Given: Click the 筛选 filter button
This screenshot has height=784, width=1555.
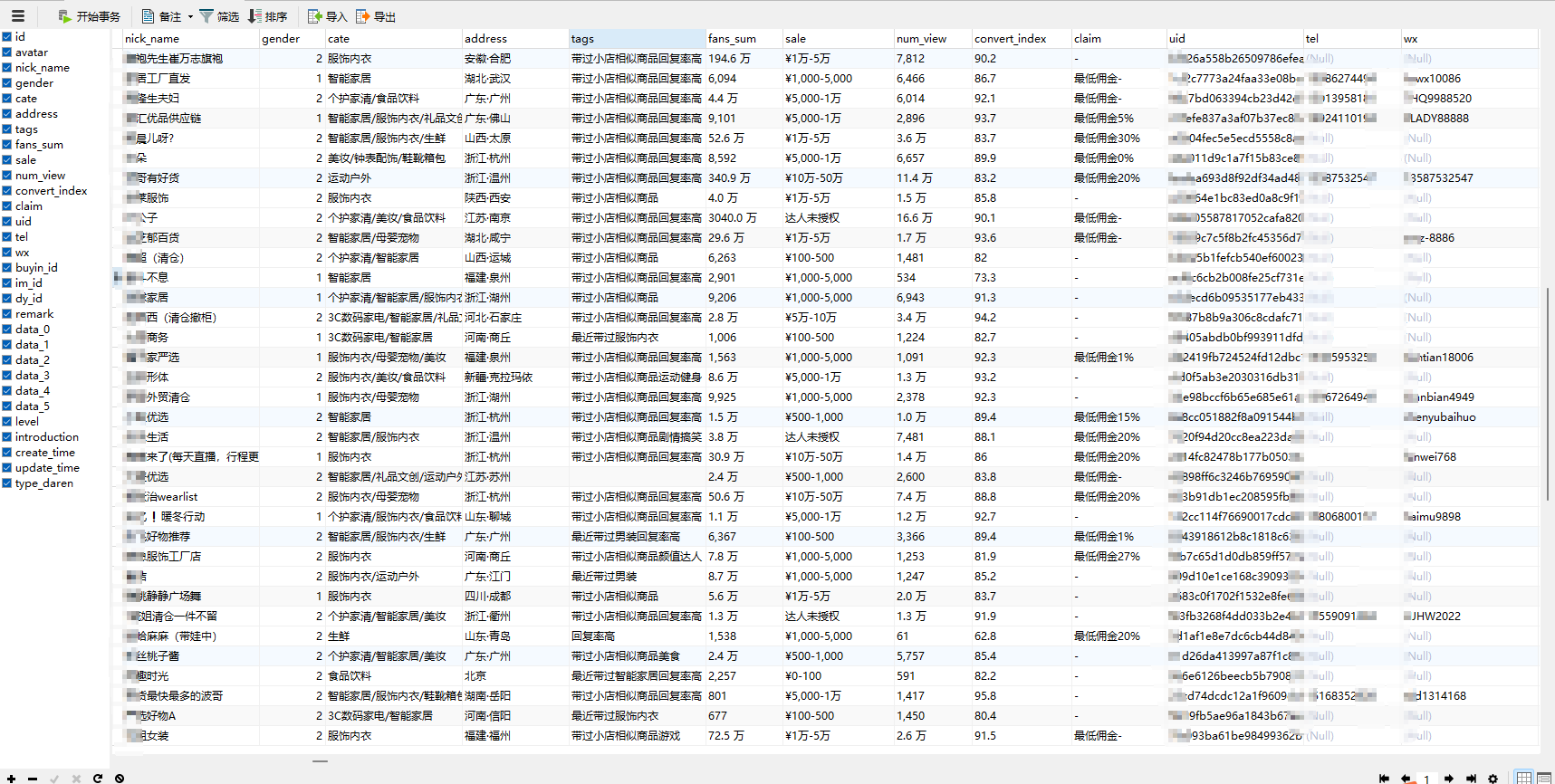Looking at the screenshot, I should tap(218, 16).
